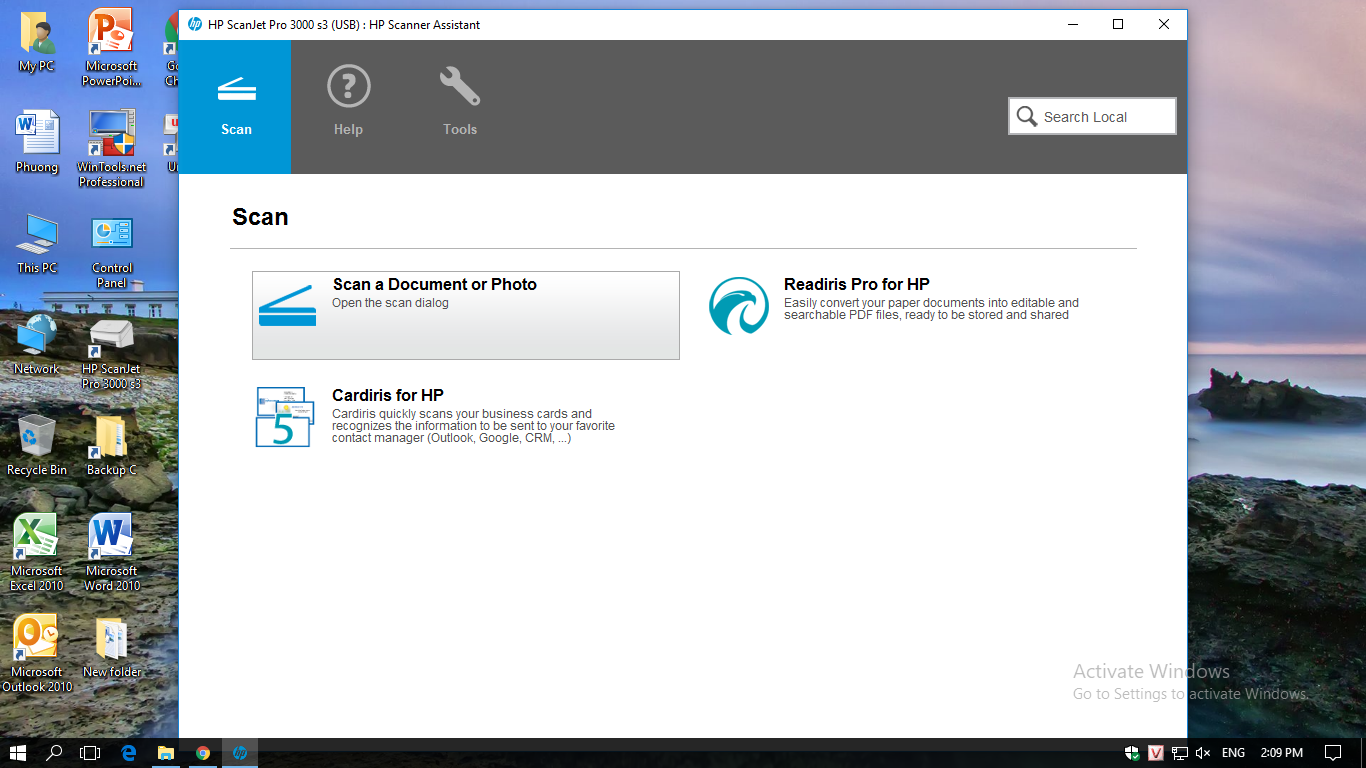The image size is (1366, 768).
Task: Click the 2:09 PM clock
Action: (1281, 753)
